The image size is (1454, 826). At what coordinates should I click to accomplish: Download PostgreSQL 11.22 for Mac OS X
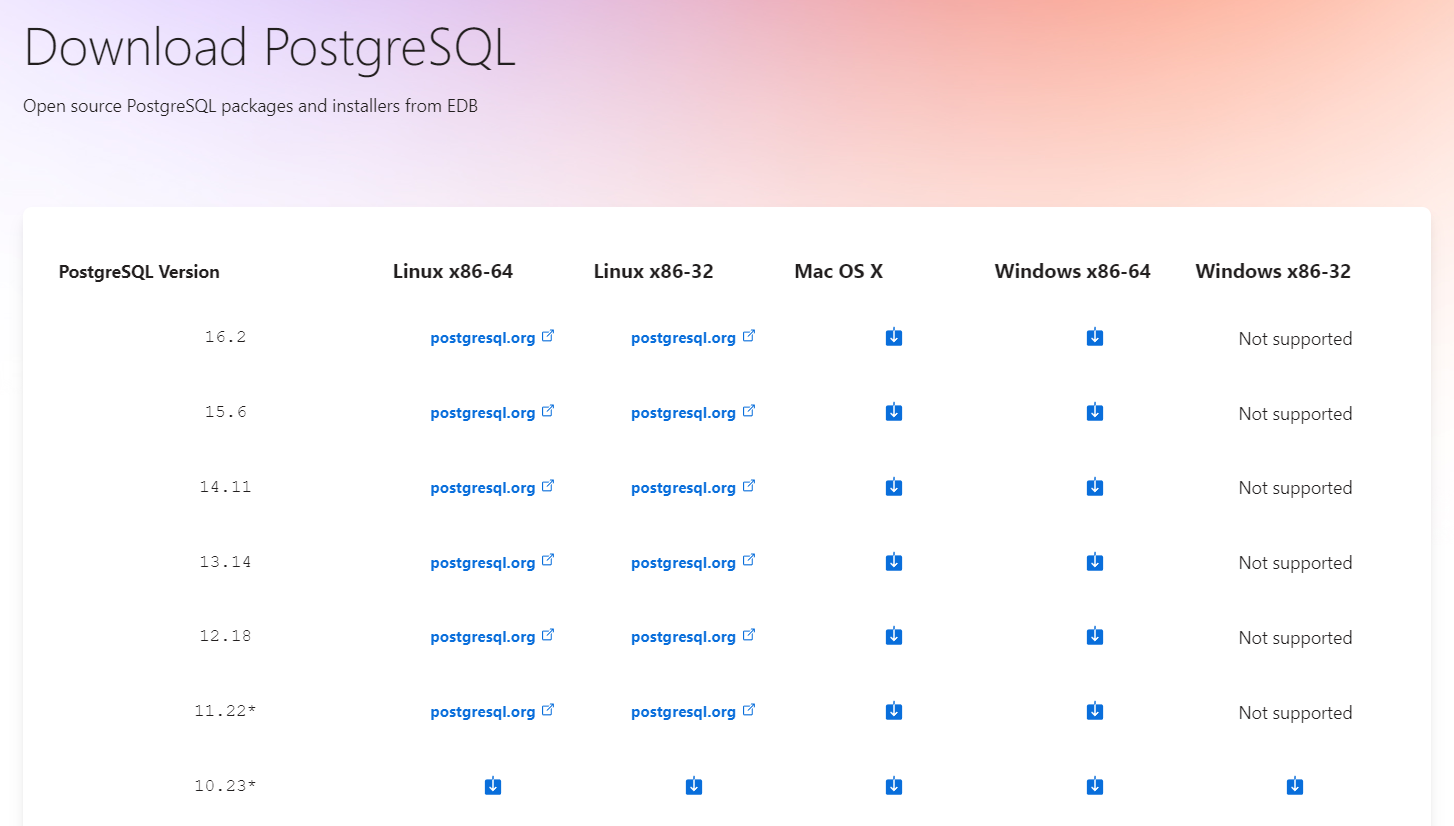[x=894, y=711]
